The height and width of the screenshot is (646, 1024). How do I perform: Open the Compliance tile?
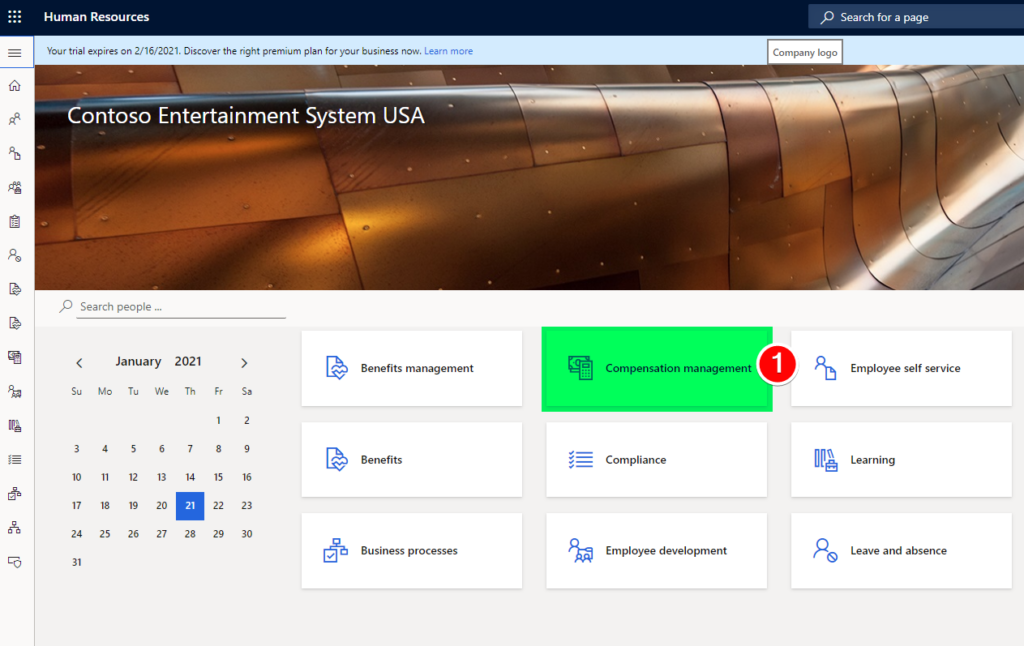(656, 460)
